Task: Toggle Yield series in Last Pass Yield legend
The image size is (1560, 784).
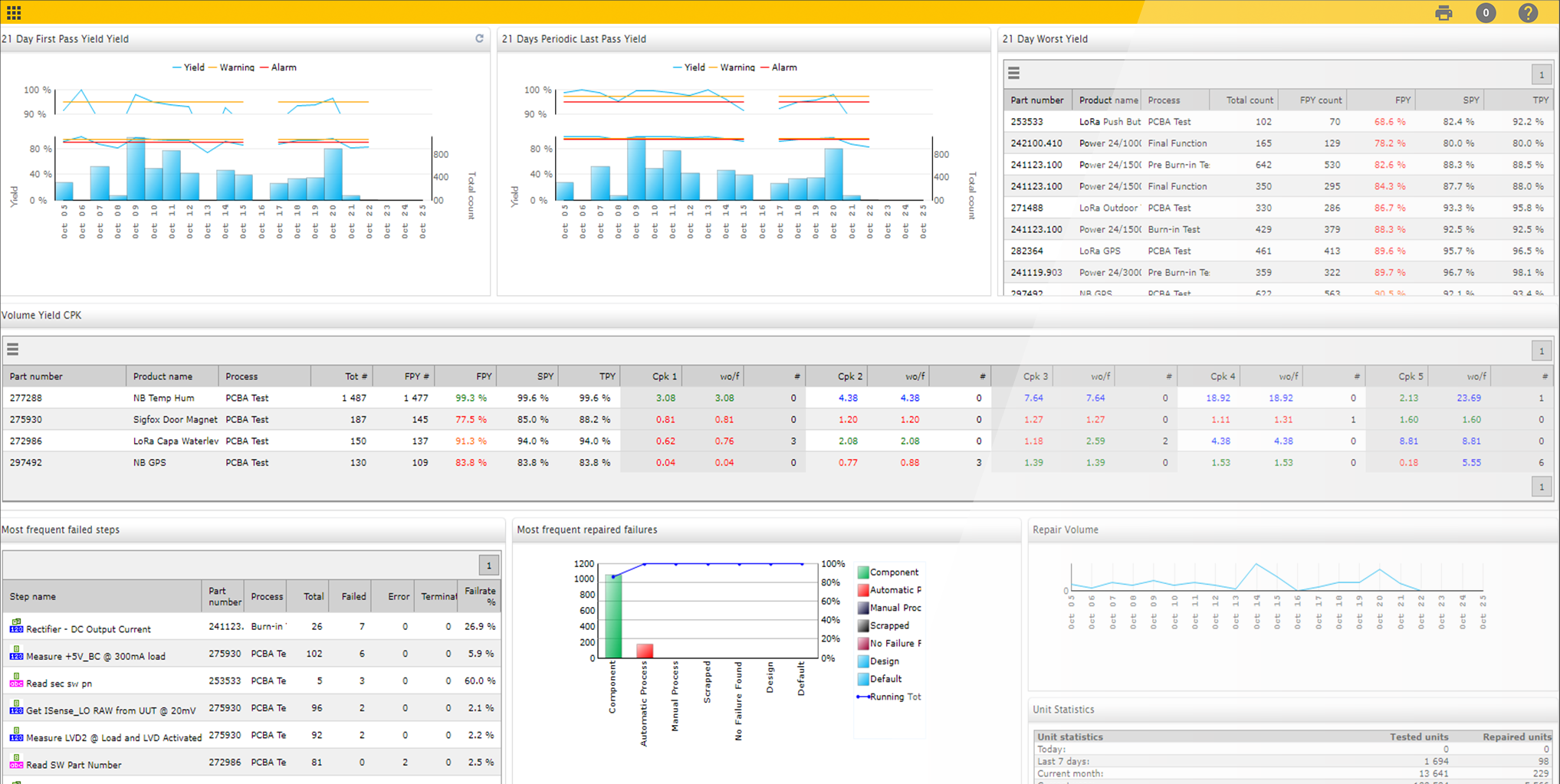Action: [689, 67]
